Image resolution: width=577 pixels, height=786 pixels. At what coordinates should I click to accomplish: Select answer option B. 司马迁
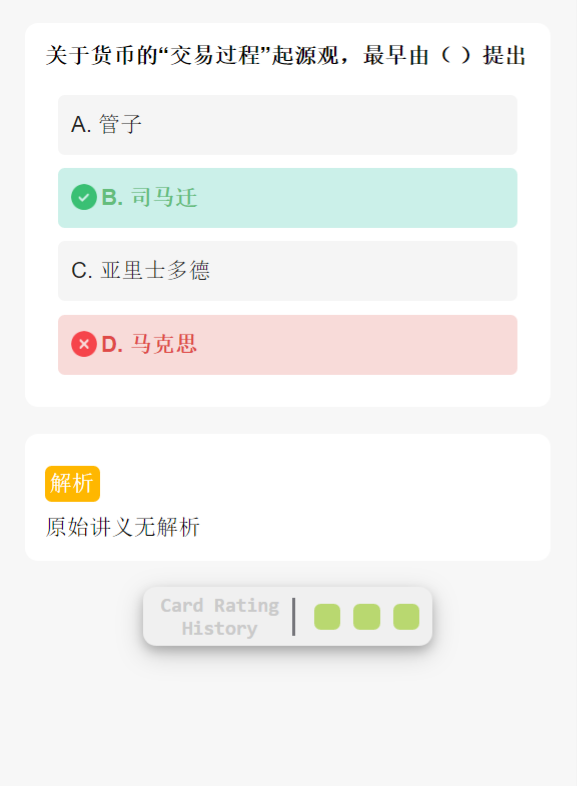[x=287, y=198]
